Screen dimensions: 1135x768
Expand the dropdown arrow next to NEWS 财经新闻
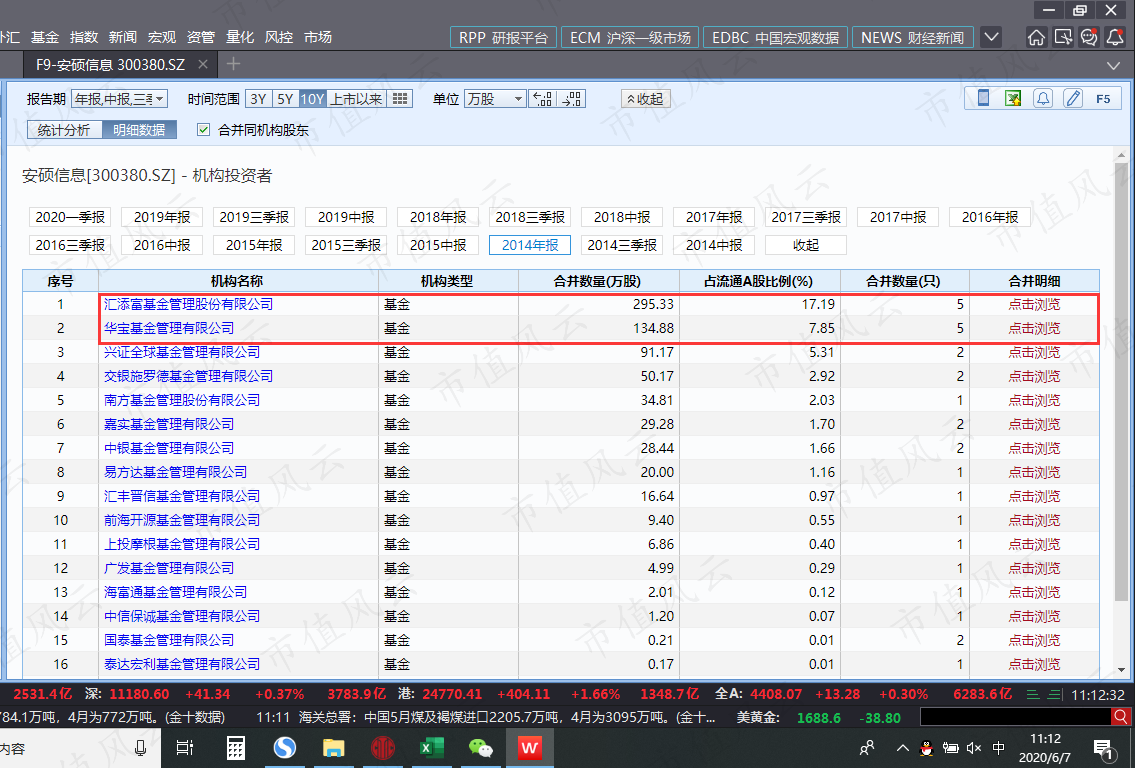[x=991, y=37]
